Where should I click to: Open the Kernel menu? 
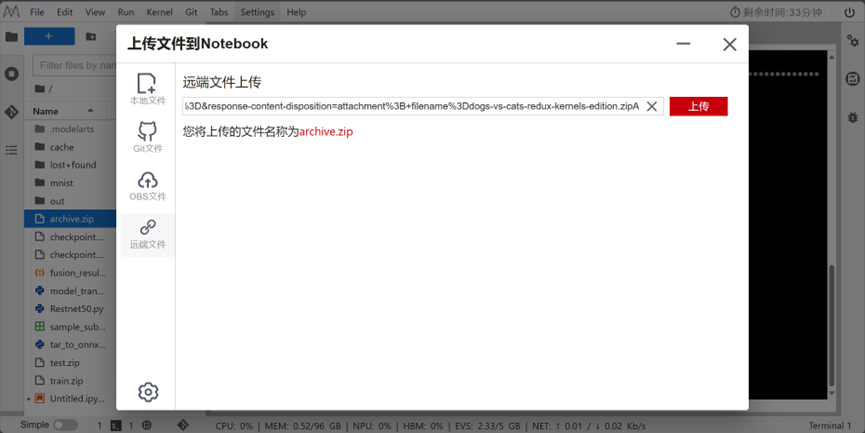coord(159,12)
